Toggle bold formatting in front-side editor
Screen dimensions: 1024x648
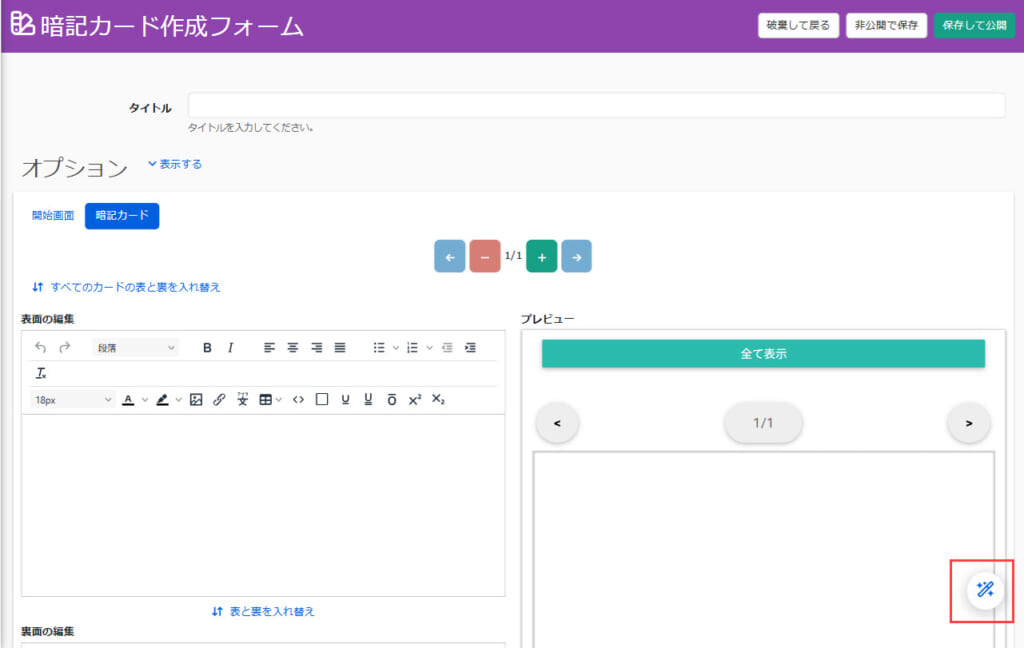[x=207, y=348]
